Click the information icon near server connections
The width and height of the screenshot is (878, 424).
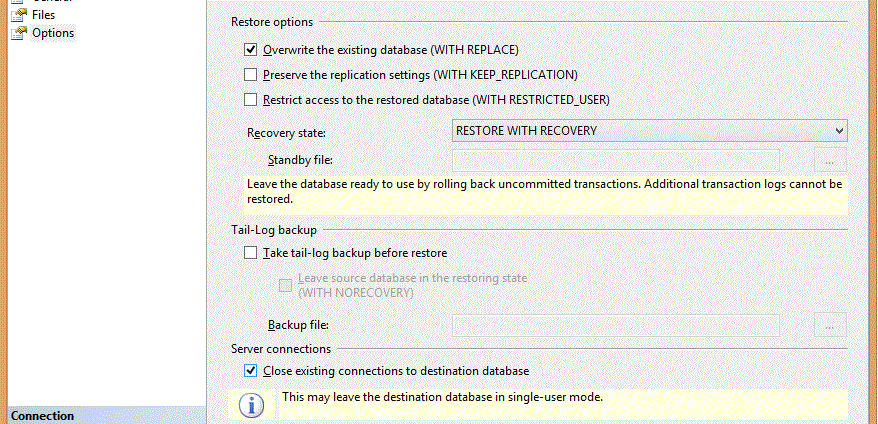[x=255, y=404]
